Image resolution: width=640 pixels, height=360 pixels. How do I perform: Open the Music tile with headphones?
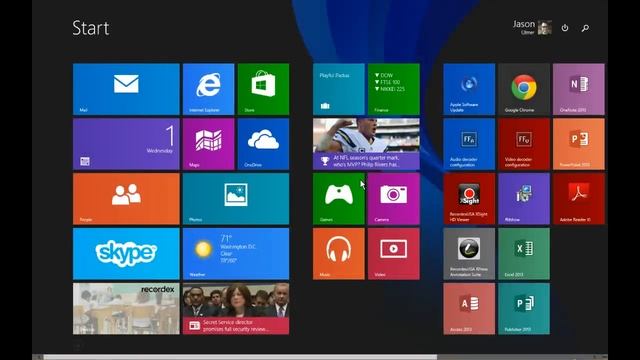pos(339,253)
